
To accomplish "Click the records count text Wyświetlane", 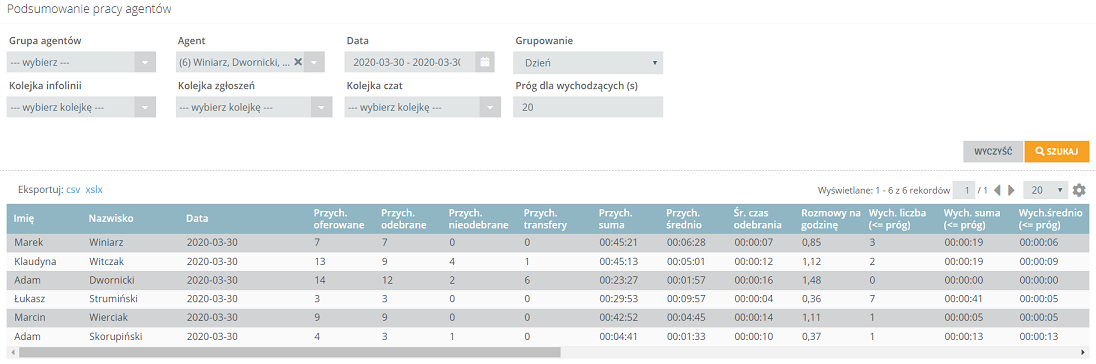I will pyautogui.click(x=884, y=190).
